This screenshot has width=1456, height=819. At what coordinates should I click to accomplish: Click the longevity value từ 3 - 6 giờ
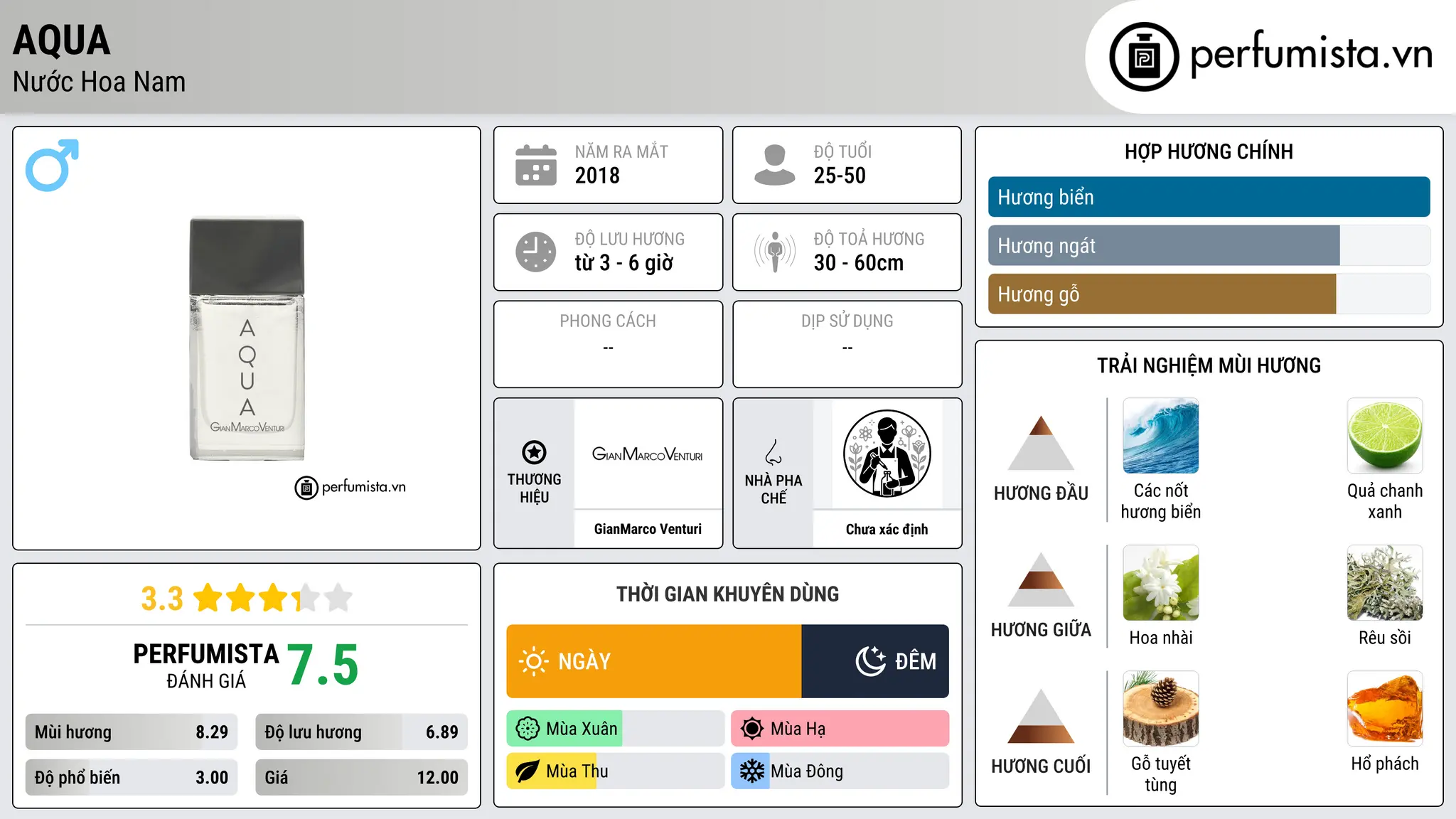click(x=624, y=263)
